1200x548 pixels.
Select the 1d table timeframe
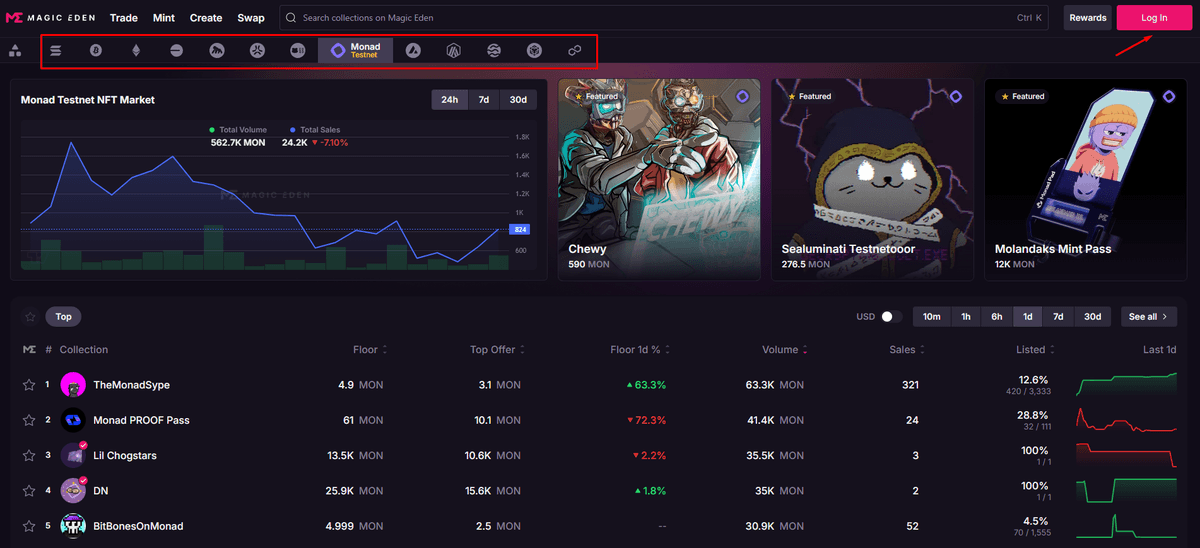click(1028, 317)
